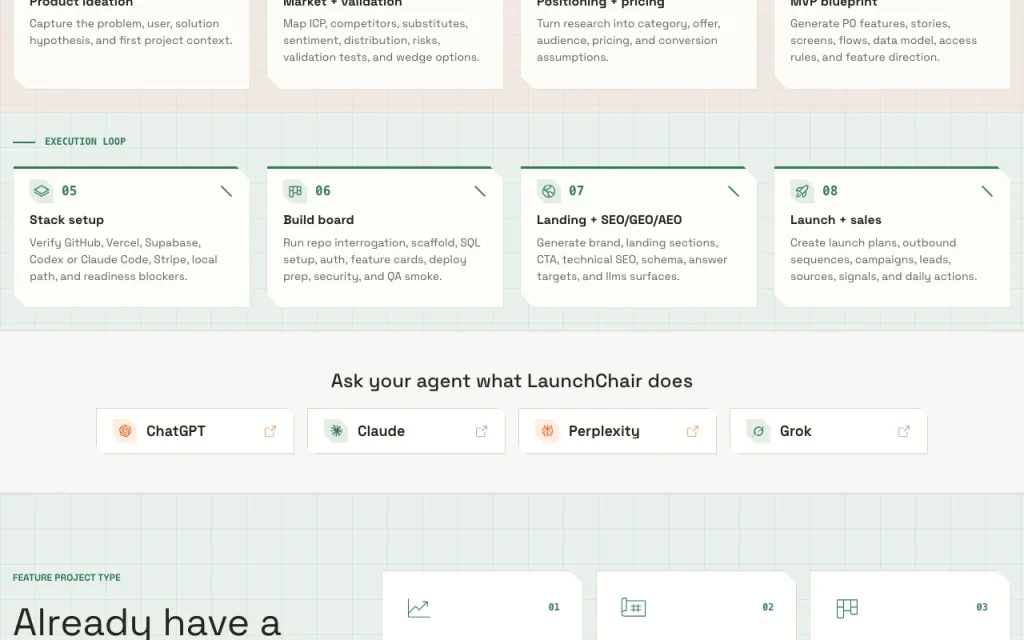Screen dimensions: 1024x640
Task: Click the number 07 on Landing card
Action: 576,191
